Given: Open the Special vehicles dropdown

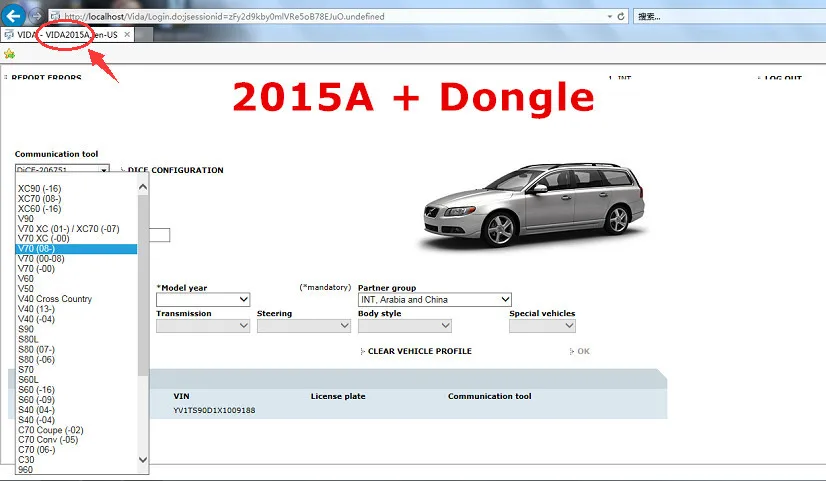Looking at the screenshot, I should pyautogui.click(x=542, y=326).
